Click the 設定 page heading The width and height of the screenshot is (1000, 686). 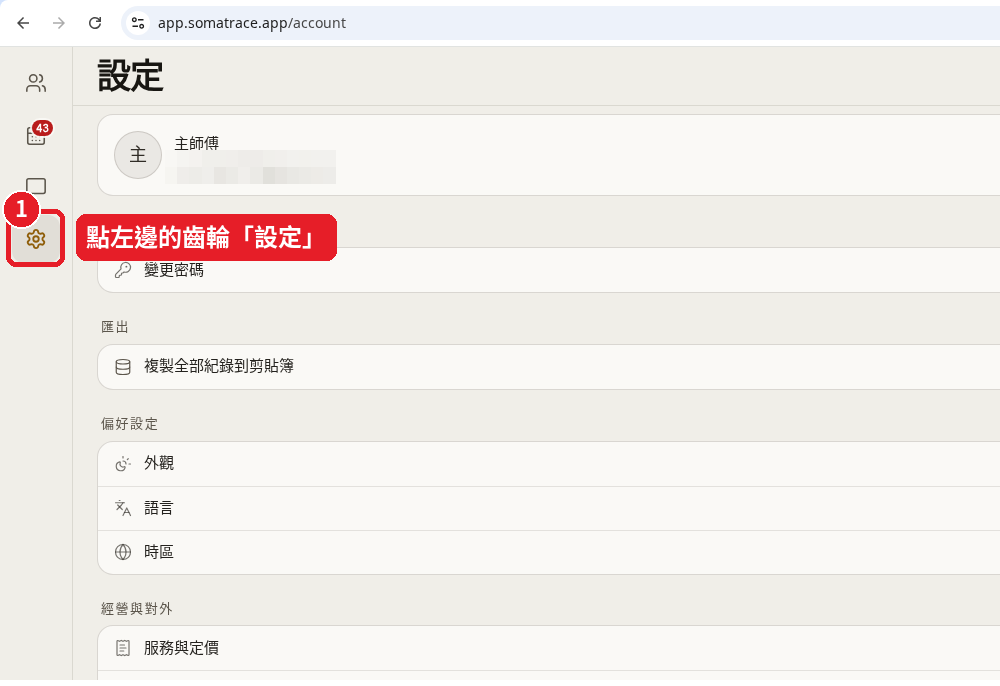pyautogui.click(x=131, y=76)
